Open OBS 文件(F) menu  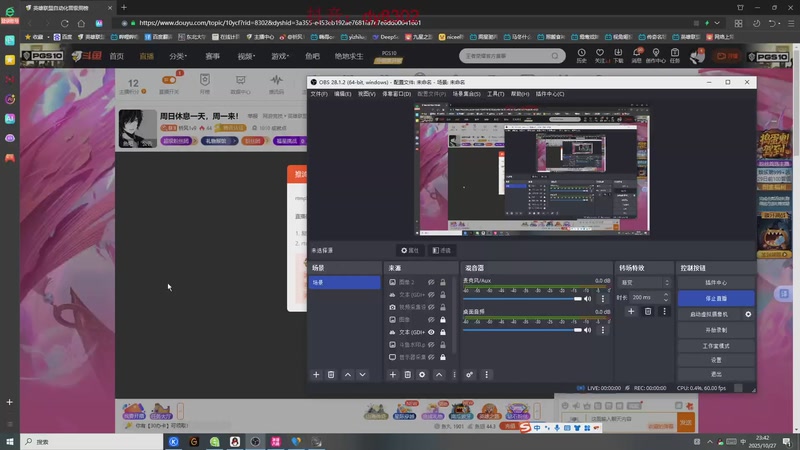(319, 94)
